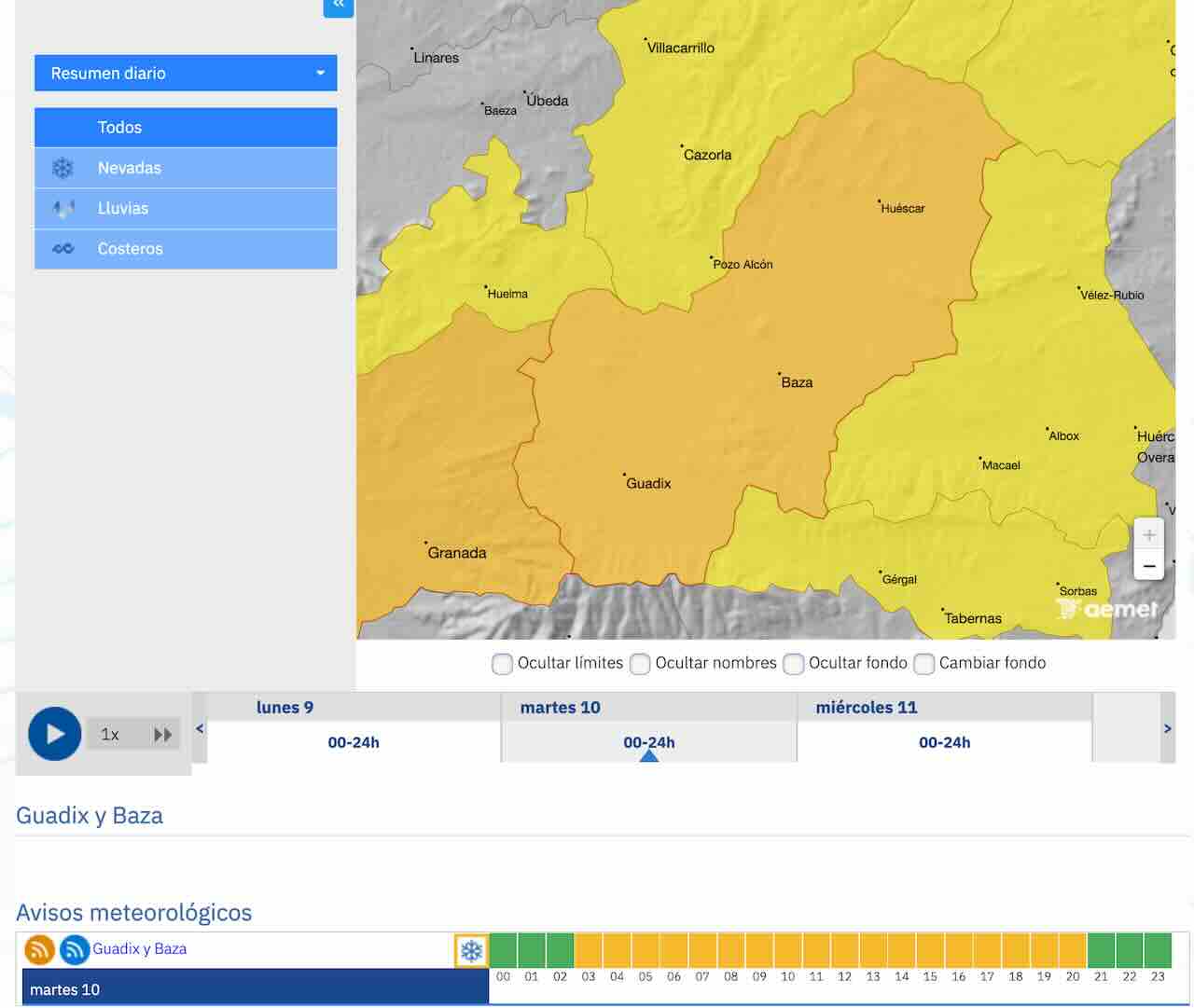Click the rain icon beside Lluvias
Image resolution: width=1194 pixels, height=1008 pixels.
62,208
